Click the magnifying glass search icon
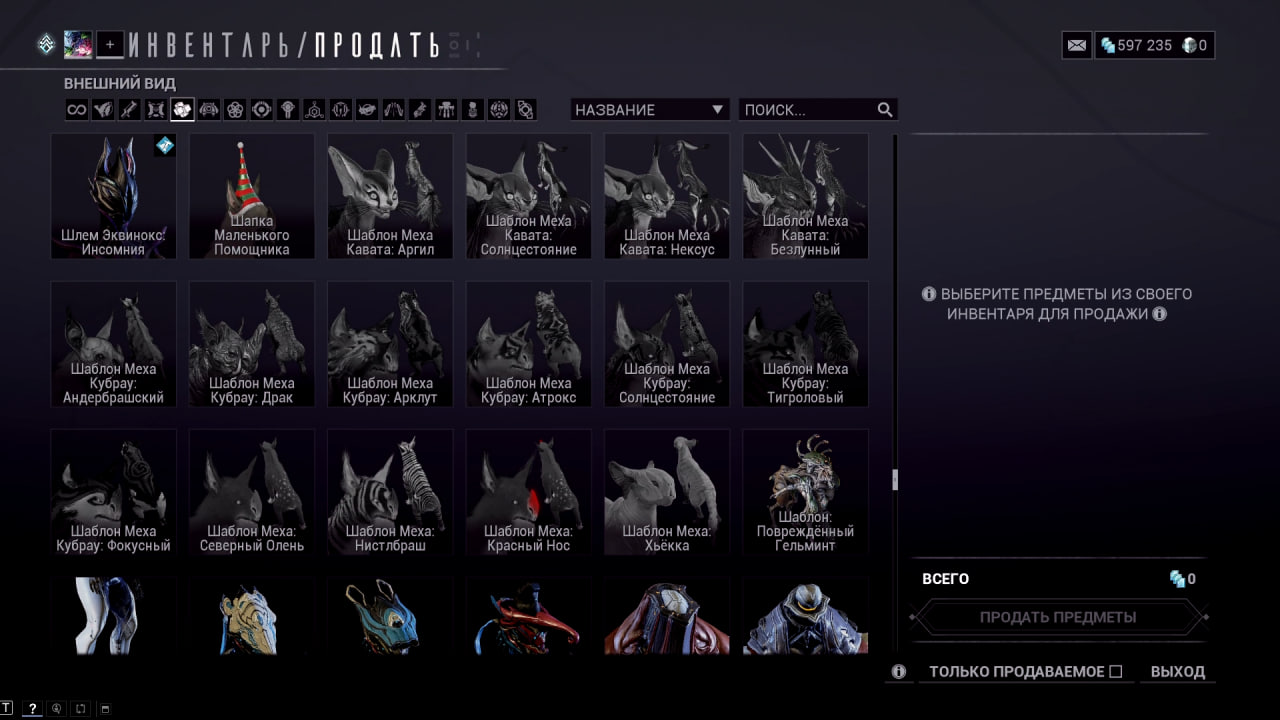Screen dimensions: 1280x720 point(885,110)
